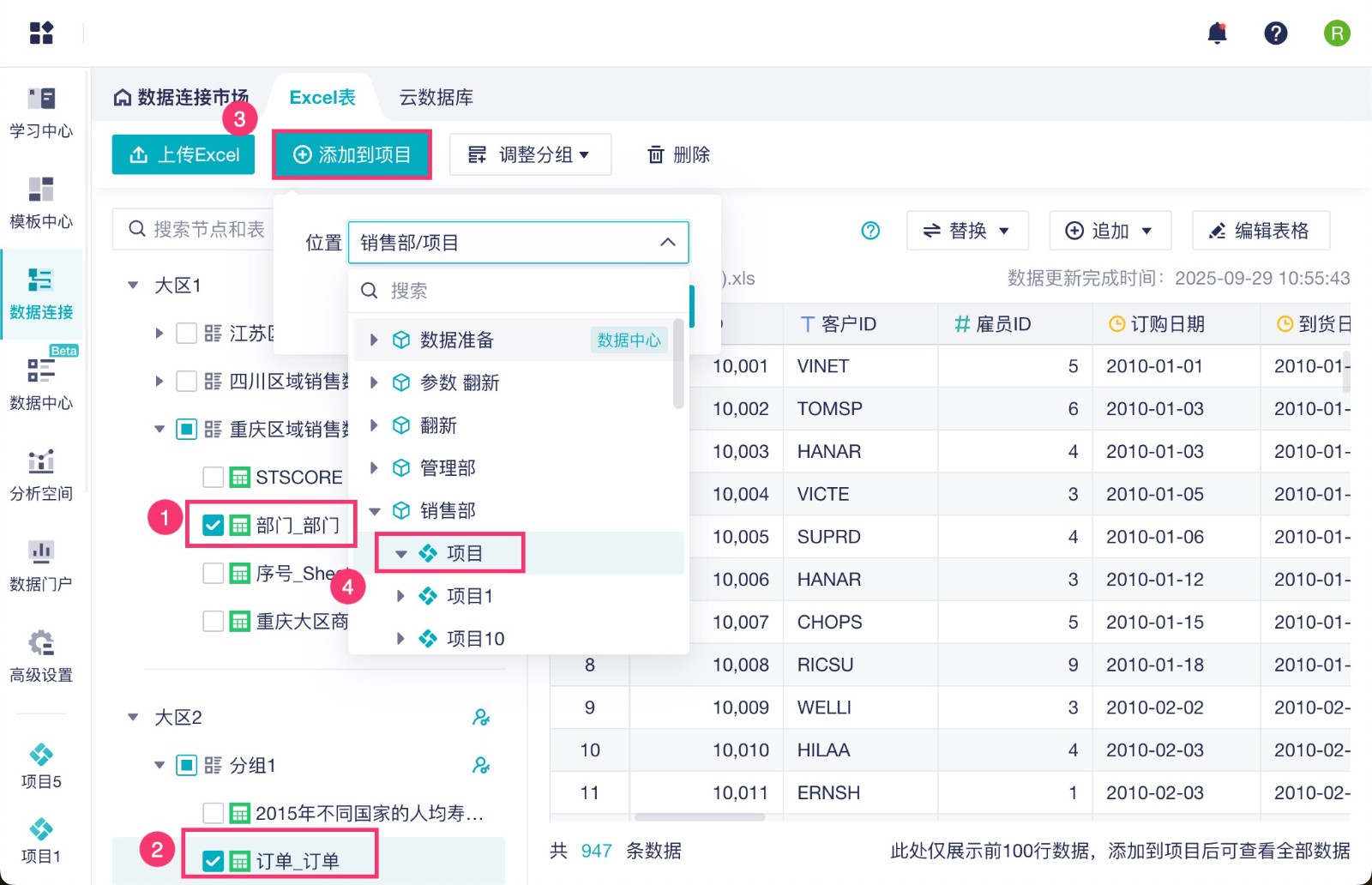
Task: Open 数据门户 sidebar section
Action: (41, 566)
